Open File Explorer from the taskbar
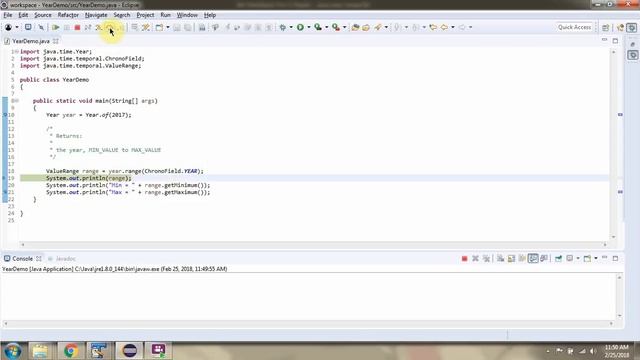The height and width of the screenshot is (360, 640). tap(40, 351)
